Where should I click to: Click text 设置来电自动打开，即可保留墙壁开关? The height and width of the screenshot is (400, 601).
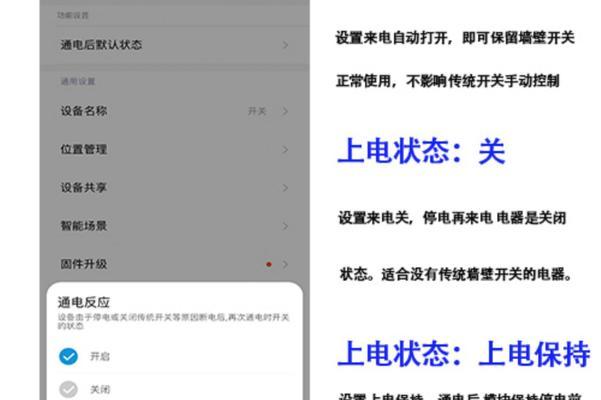[455, 38]
